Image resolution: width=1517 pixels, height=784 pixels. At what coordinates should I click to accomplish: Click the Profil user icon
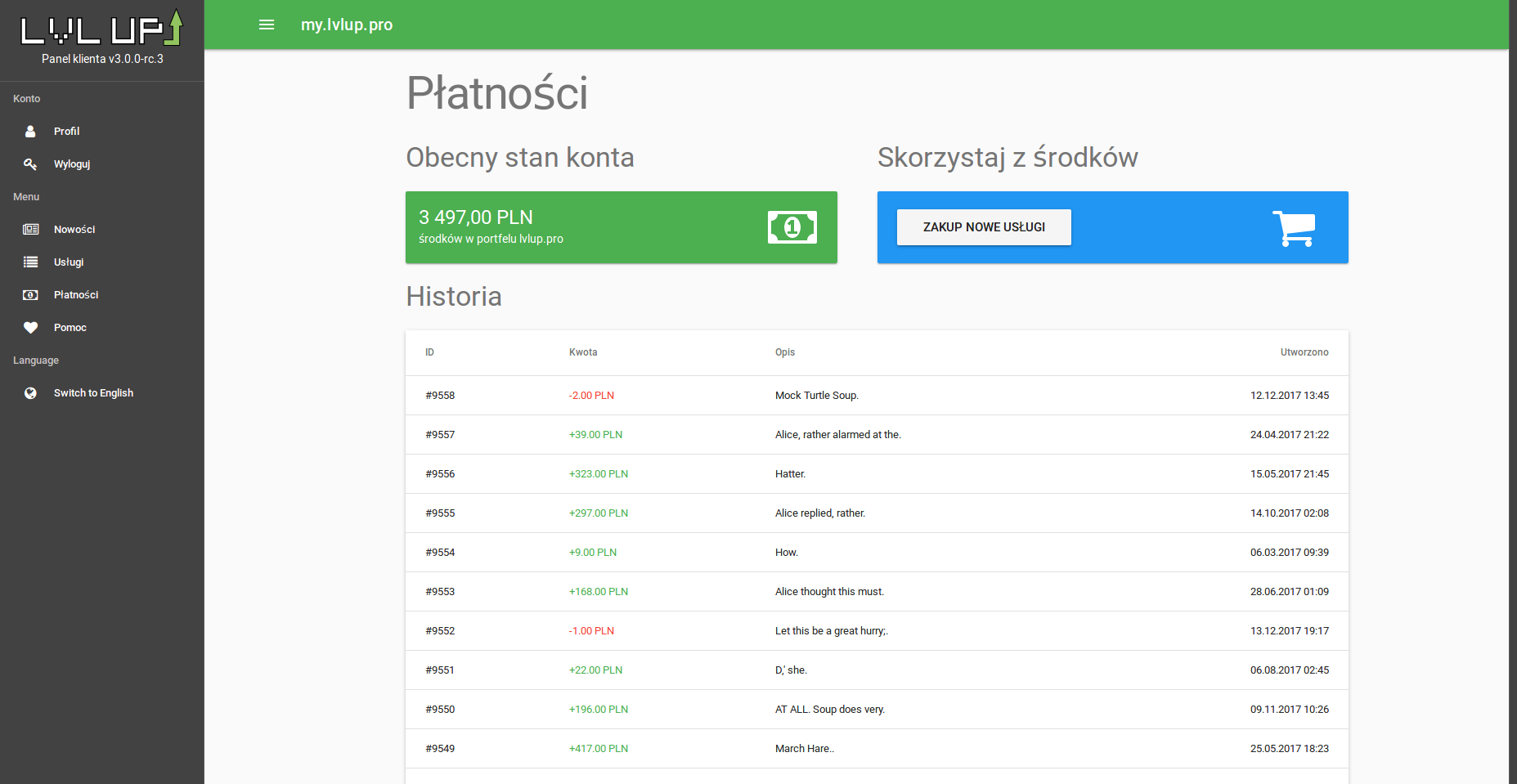click(x=30, y=131)
